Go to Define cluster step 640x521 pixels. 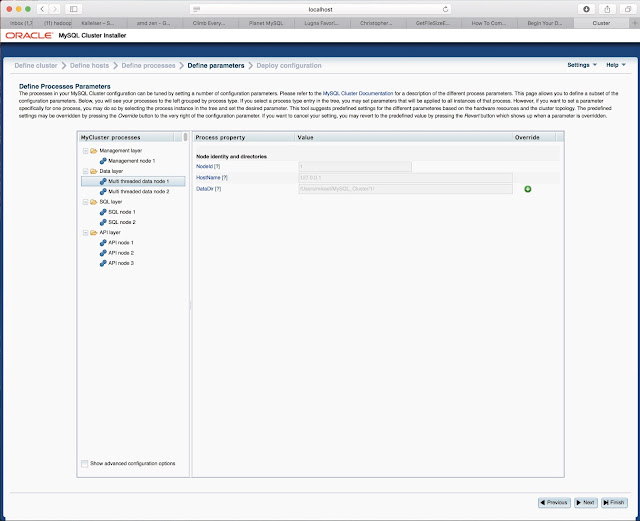(36, 65)
